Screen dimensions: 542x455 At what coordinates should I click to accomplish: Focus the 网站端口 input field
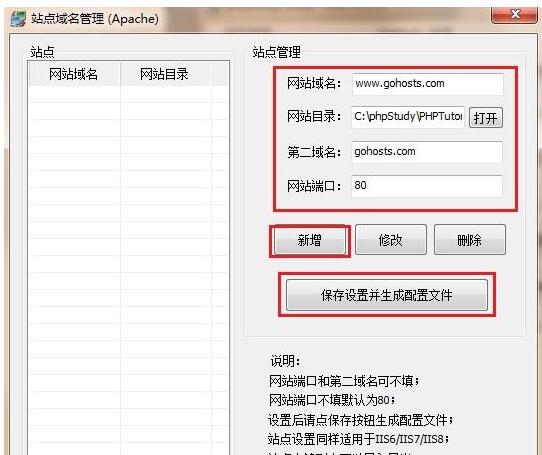(427, 186)
